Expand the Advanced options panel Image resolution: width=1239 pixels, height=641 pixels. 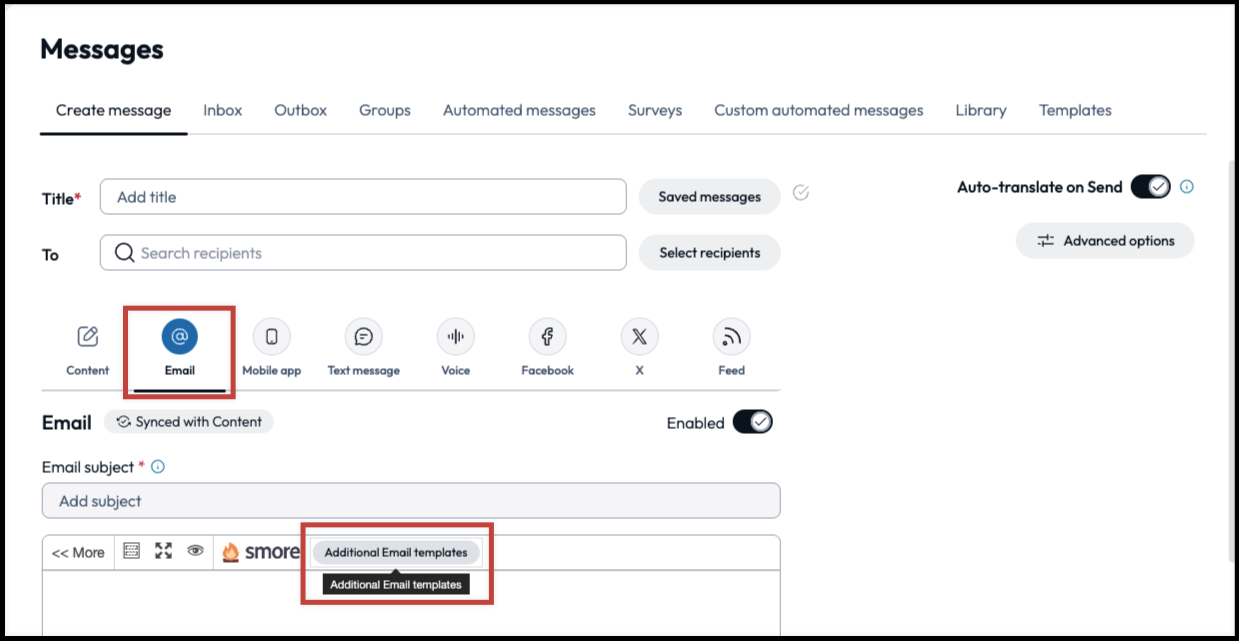coord(1105,241)
